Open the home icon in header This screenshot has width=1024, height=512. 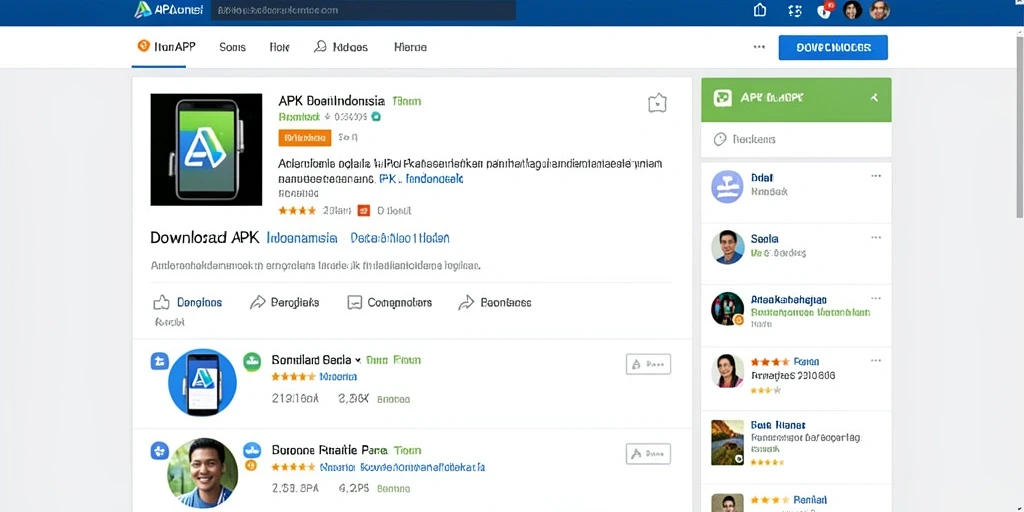760,10
